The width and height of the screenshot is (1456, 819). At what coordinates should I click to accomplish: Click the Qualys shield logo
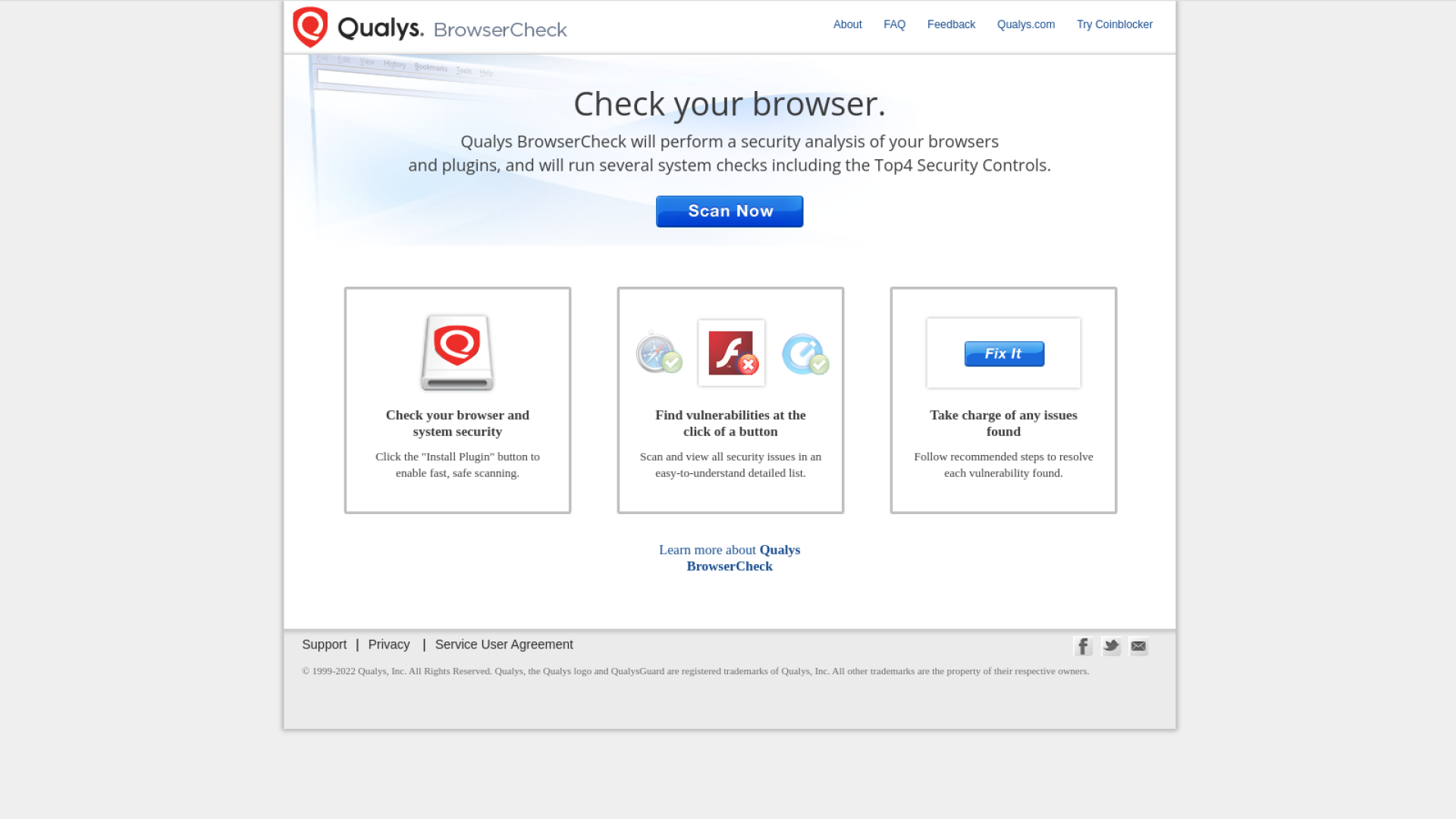pos(310,27)
